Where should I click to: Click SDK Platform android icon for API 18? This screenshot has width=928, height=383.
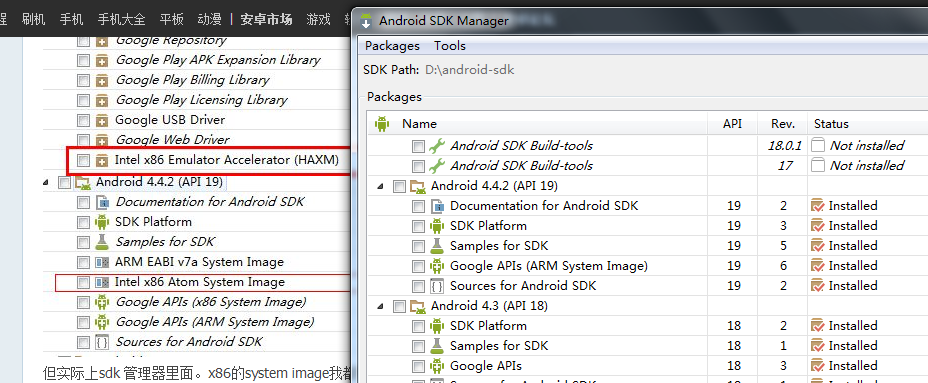tap(437, 326)
